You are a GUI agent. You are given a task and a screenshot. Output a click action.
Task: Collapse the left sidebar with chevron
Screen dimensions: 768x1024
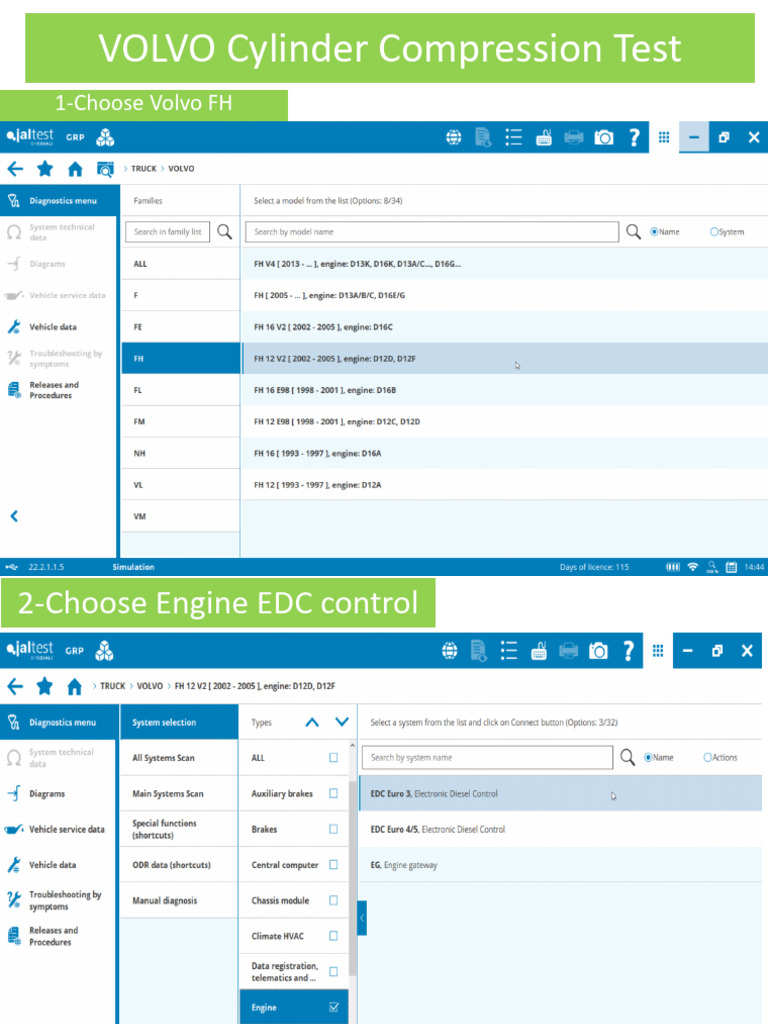click(14, 517)
